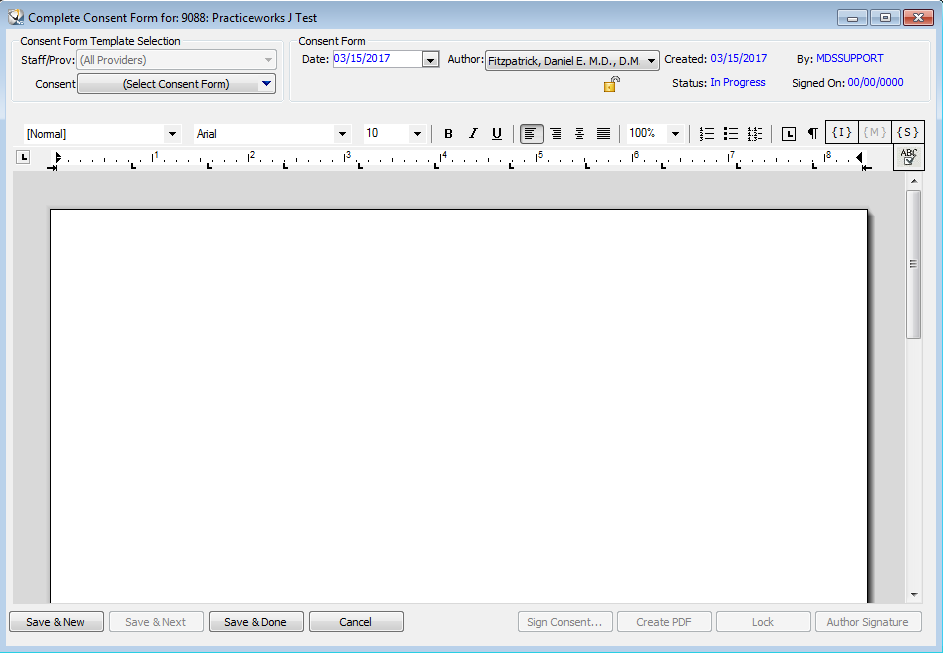Image resolution: width=943 pixels, height=653 pixels.
Task: Toggle underline formatting
Action: tap(497, 133)
